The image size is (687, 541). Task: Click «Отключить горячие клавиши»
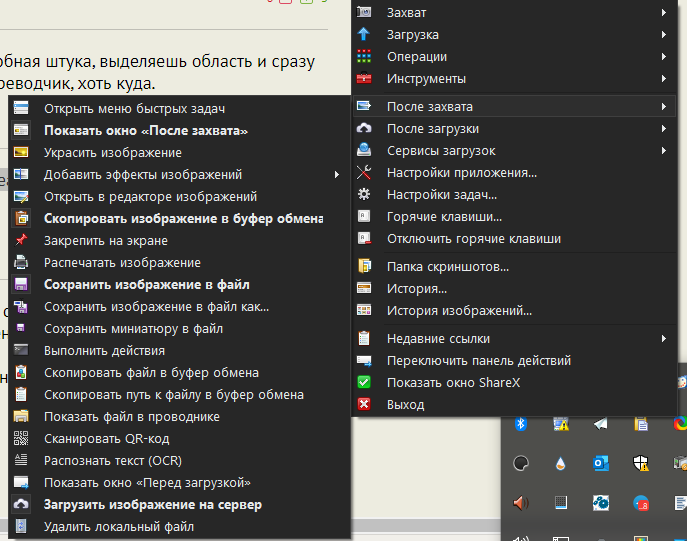tap(473, 239)
